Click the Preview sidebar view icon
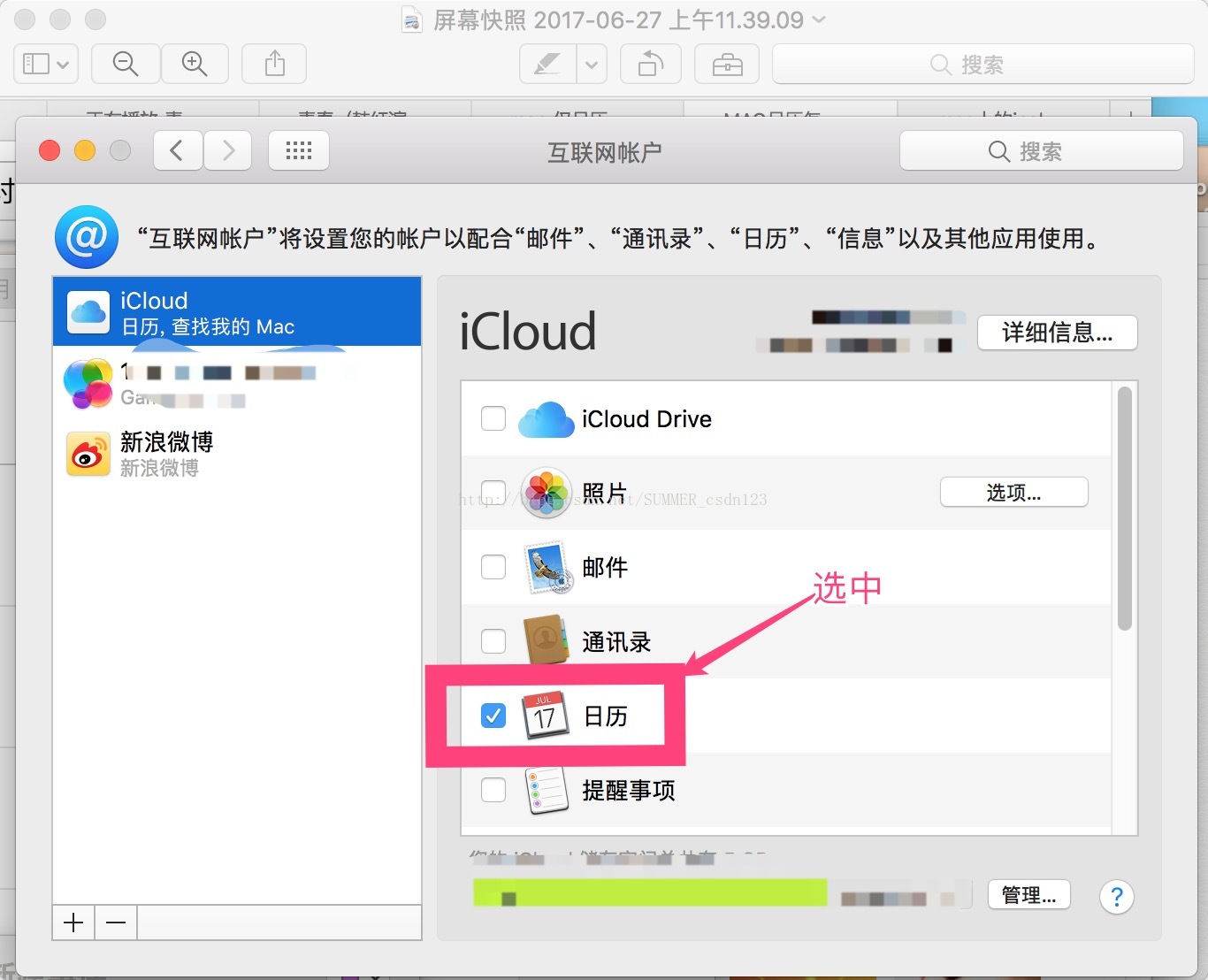The image size is (1208, 980). click(36, 64)
